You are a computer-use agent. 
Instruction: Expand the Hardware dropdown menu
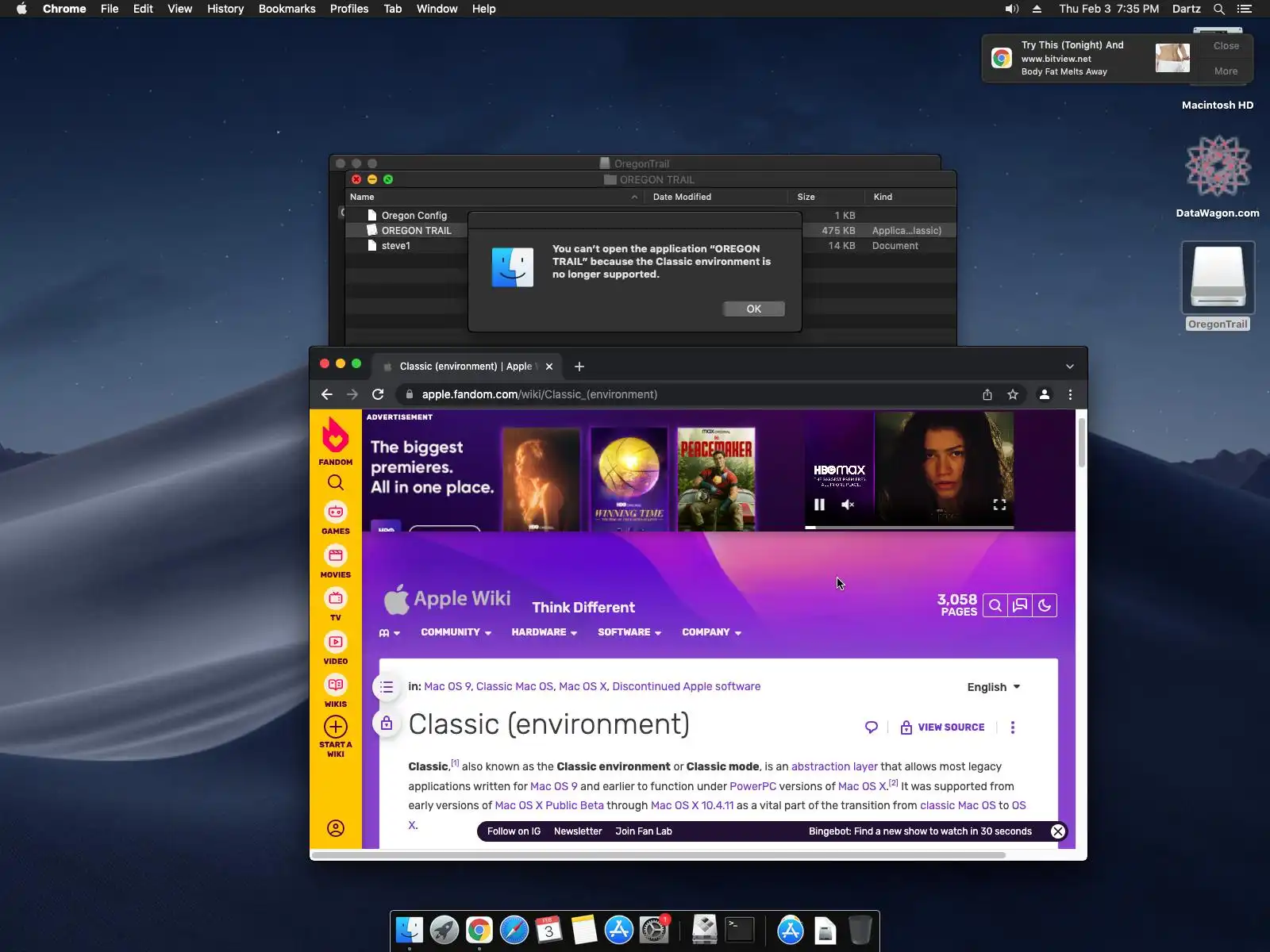(x=545, y=632)
